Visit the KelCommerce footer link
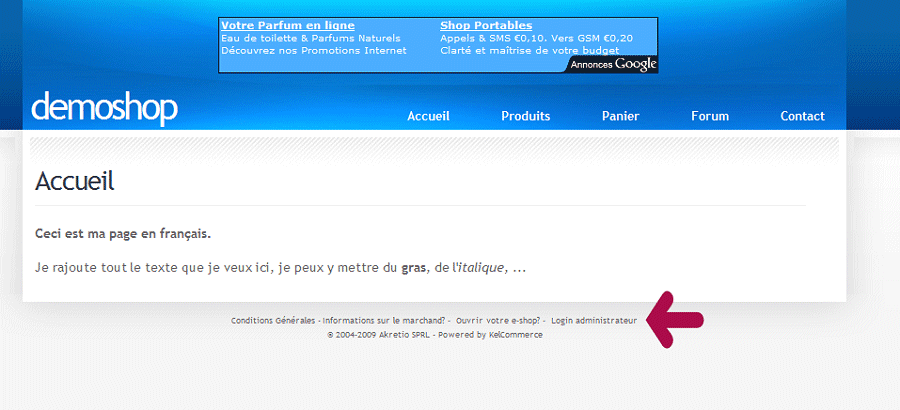The height and width of the screenshot is (410, 900). point(515,335)
